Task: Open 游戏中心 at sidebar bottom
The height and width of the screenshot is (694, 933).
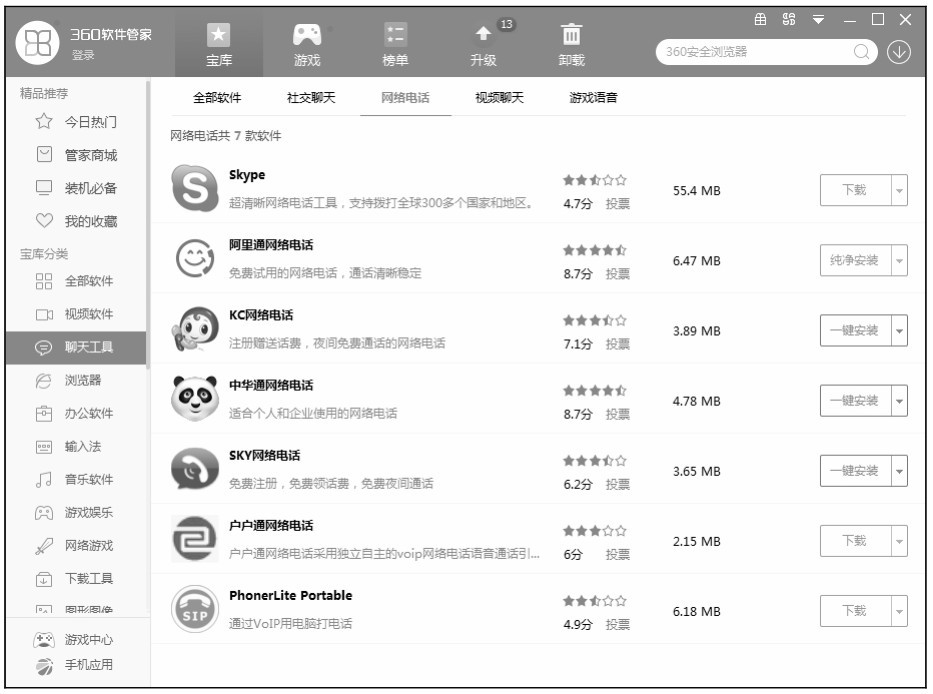Action: (73, 639)
